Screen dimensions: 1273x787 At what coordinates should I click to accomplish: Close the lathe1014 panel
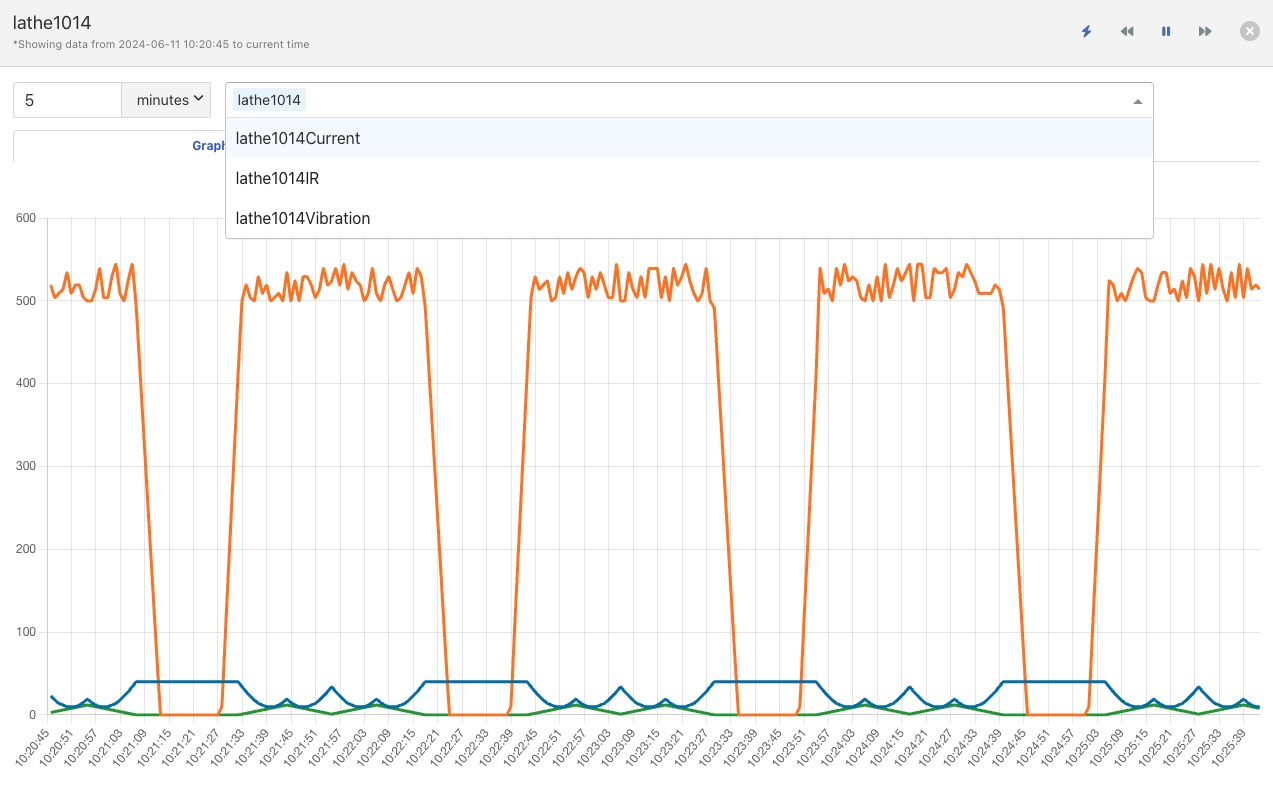click(1249, 31)
